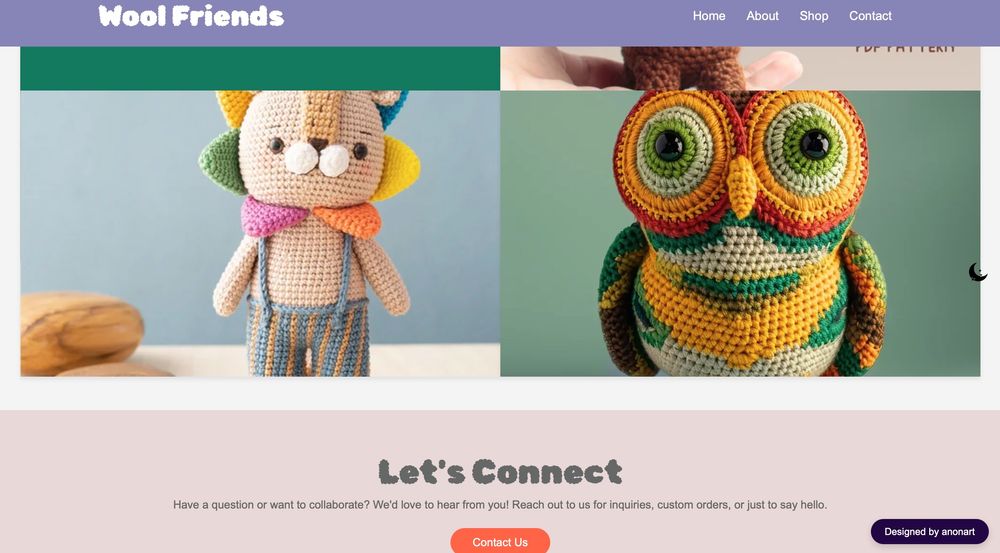Open the About nav link

tap(762, 16)
